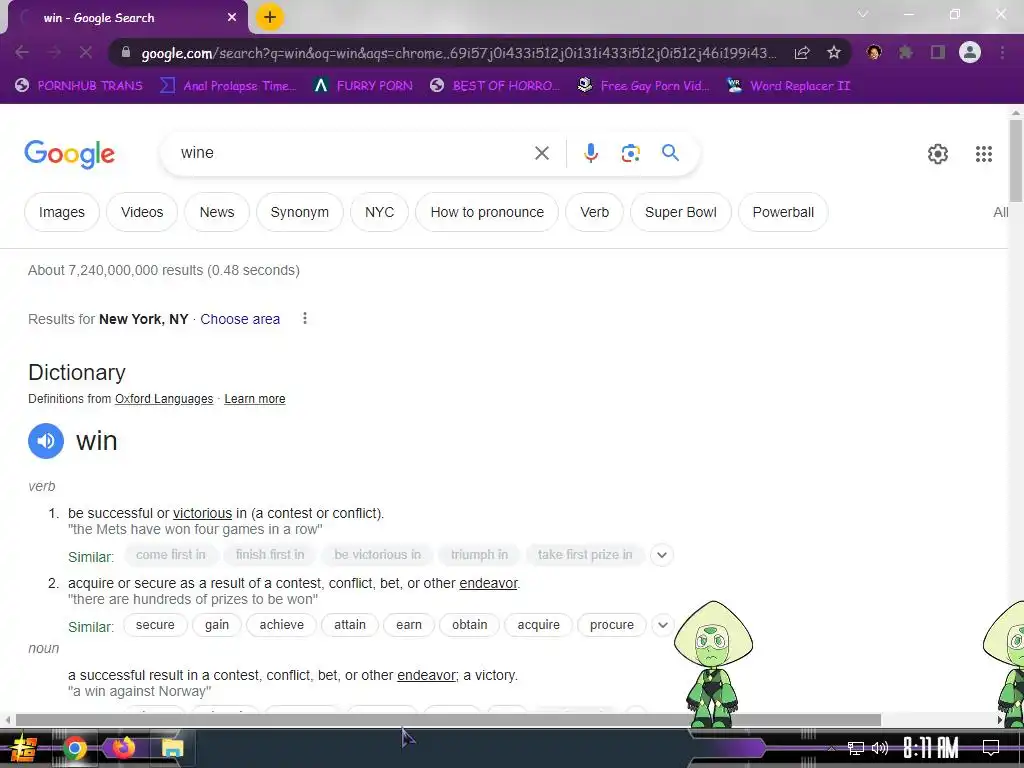Open File Explorer from taskbar

(x=172, y=748)
